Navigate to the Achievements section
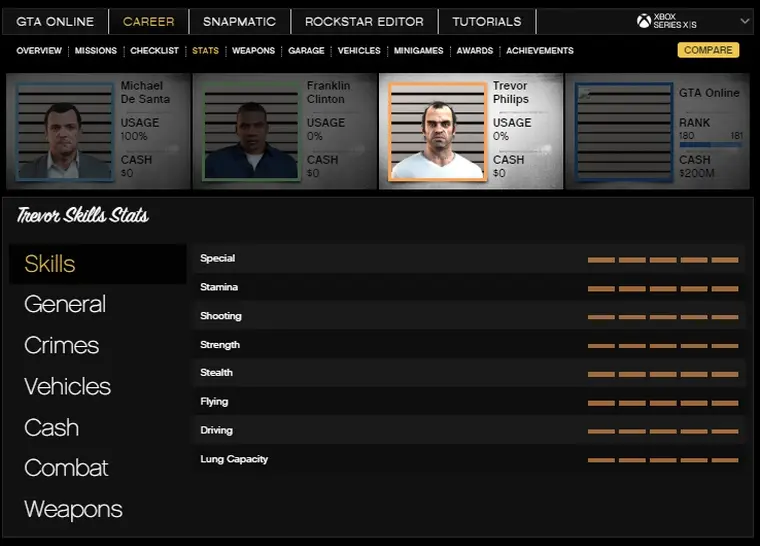The image size is (760, 546). point(540,51)
